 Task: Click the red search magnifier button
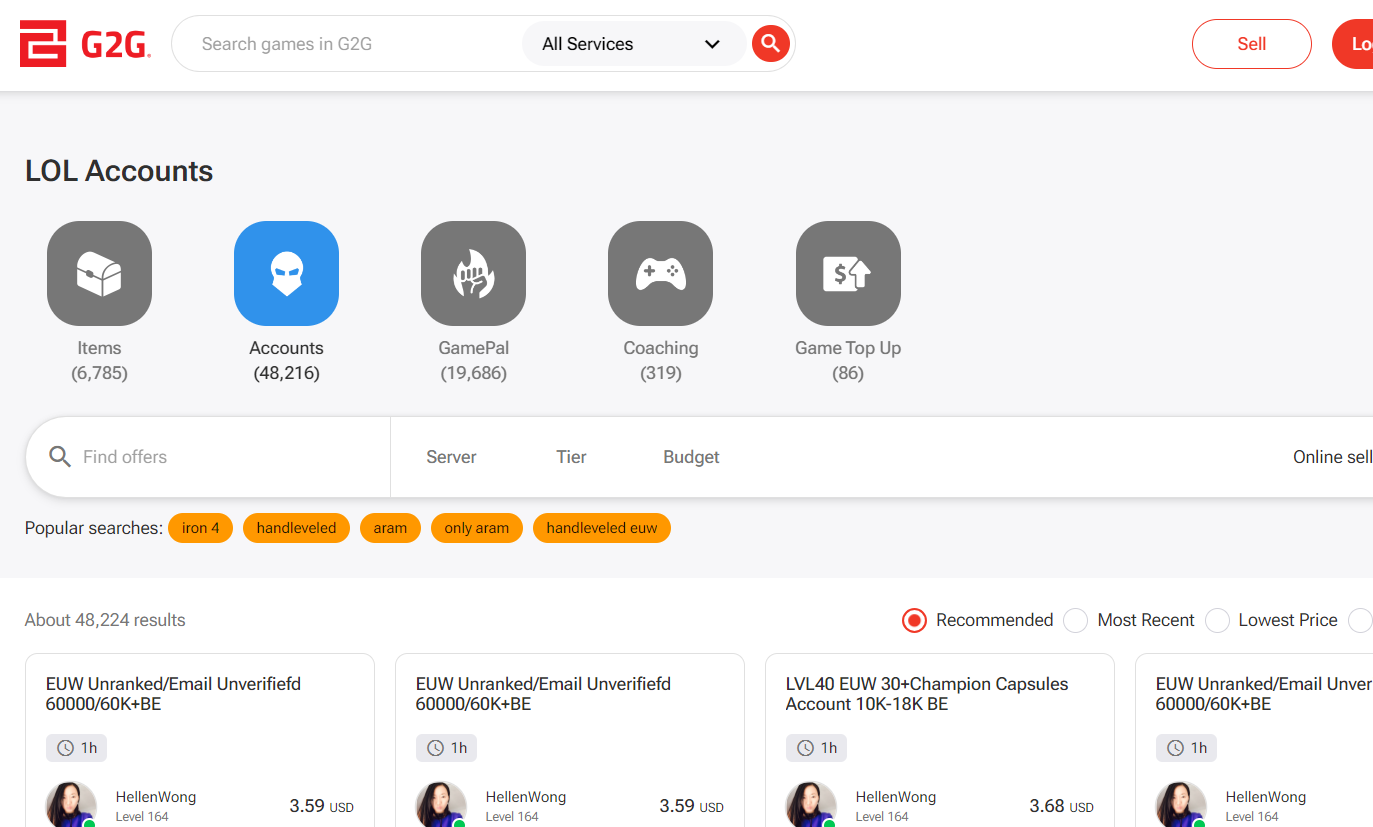770,43
